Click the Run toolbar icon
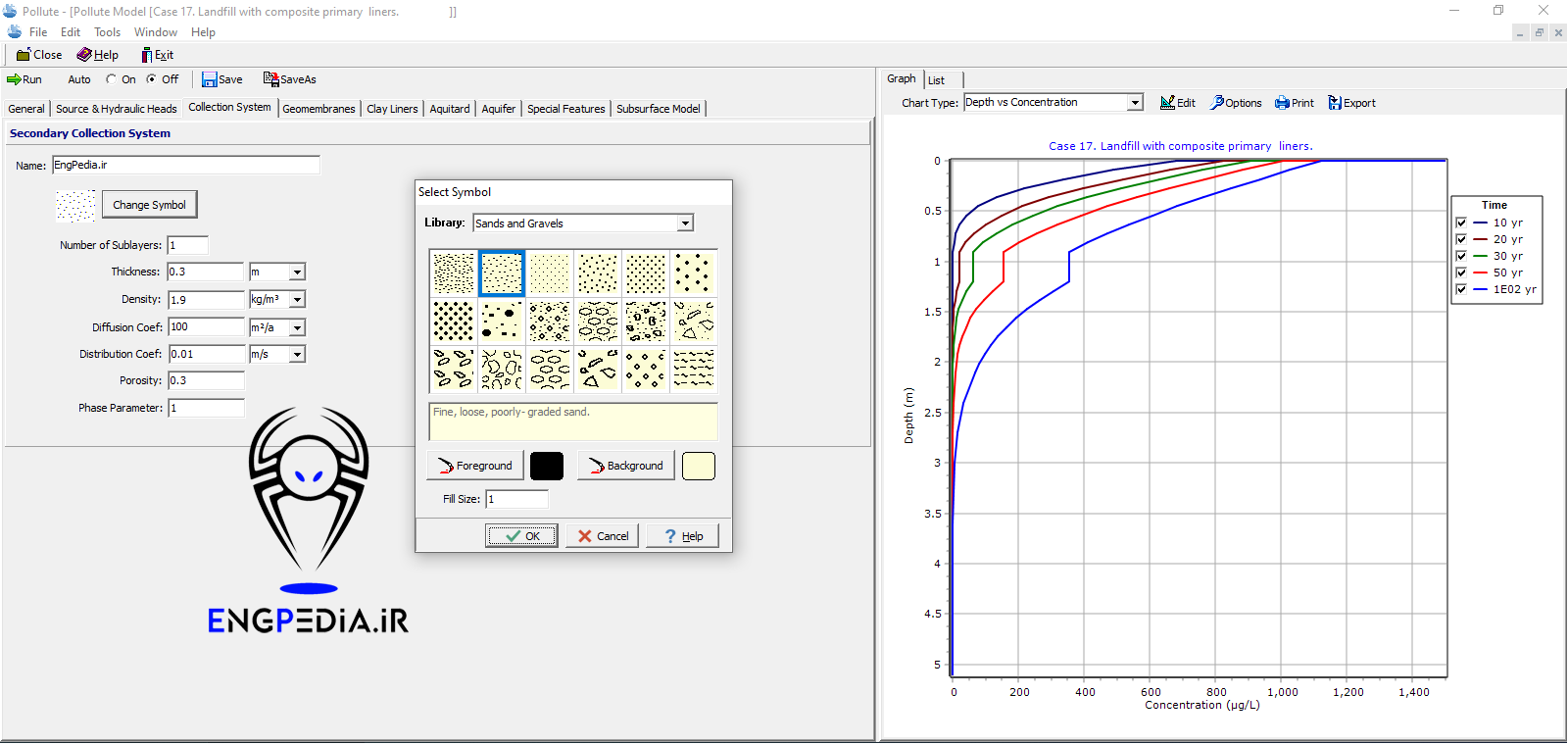The image size is (1568, 744). [24, 79]
